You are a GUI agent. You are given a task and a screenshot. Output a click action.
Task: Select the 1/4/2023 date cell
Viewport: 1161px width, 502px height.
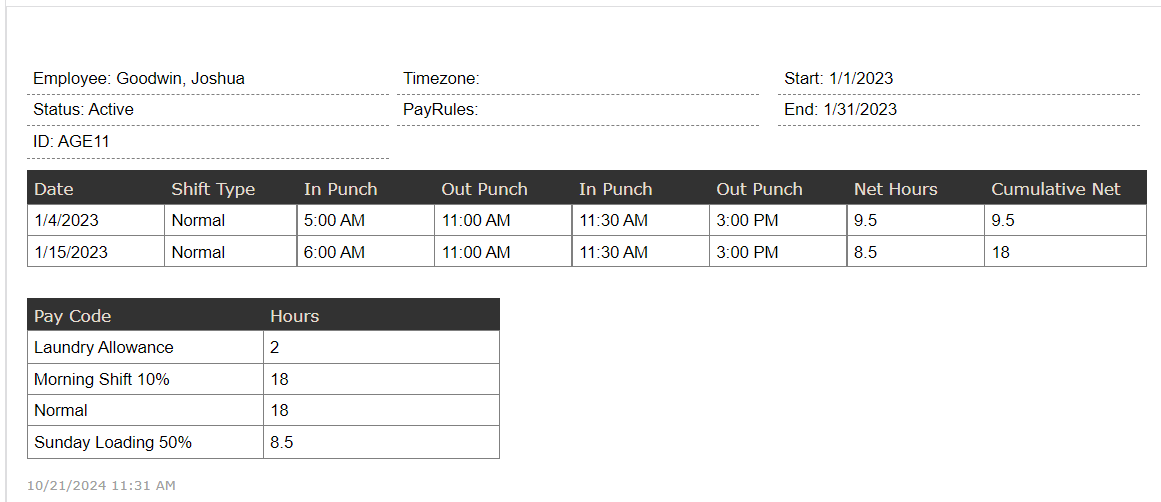coord(96,221)
